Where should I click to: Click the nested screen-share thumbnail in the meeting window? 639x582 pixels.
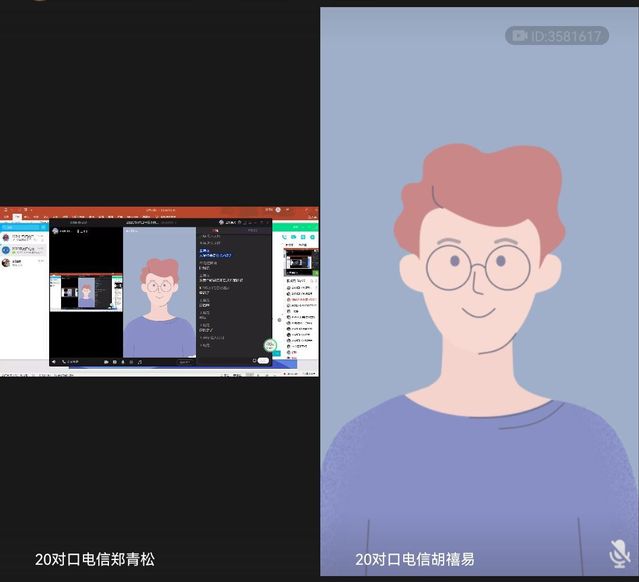click(86, 292)
